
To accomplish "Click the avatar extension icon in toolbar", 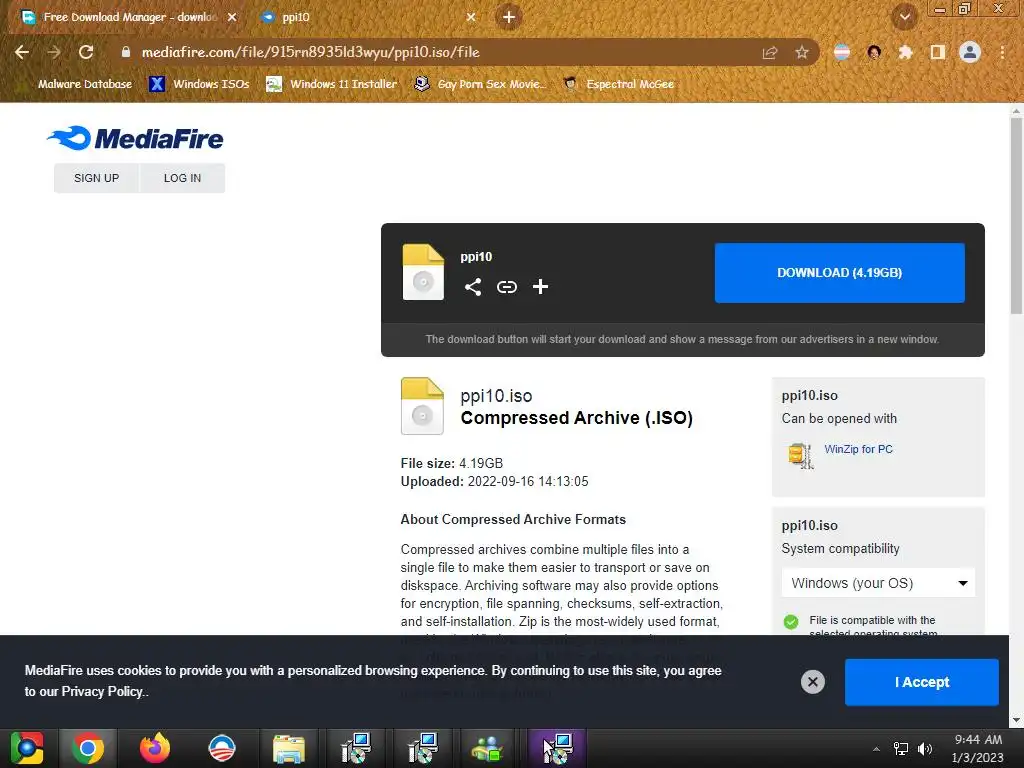I will click(x=874, y=52).
